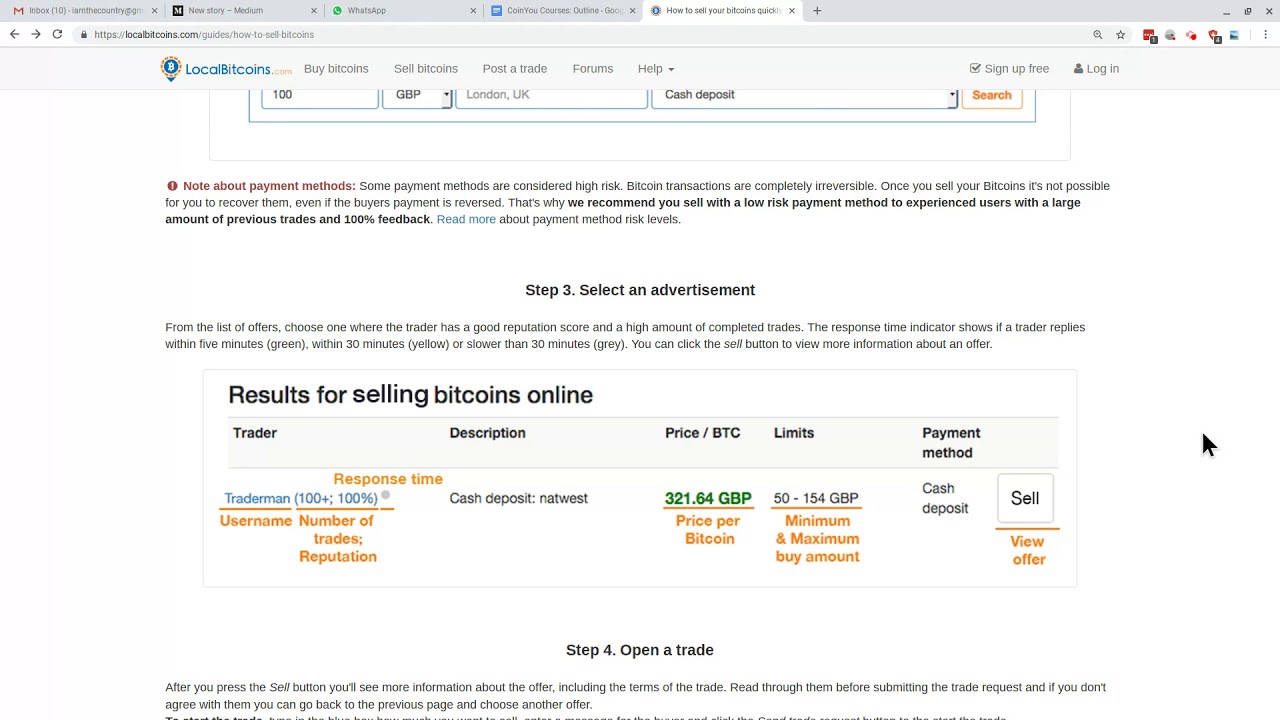1280x720 pixels.
Task: Click the LocalBitcoins logo
Action: [226, 69]
